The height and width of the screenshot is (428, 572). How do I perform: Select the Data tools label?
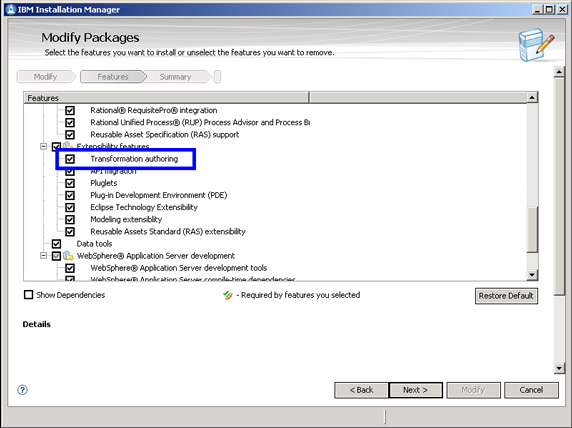click(94, 243)
